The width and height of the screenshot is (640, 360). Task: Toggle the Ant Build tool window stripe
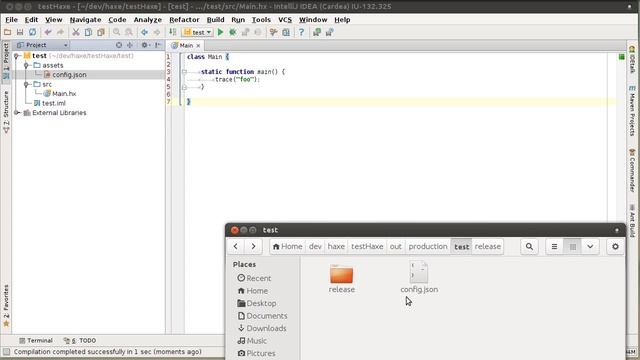(632, 221)
